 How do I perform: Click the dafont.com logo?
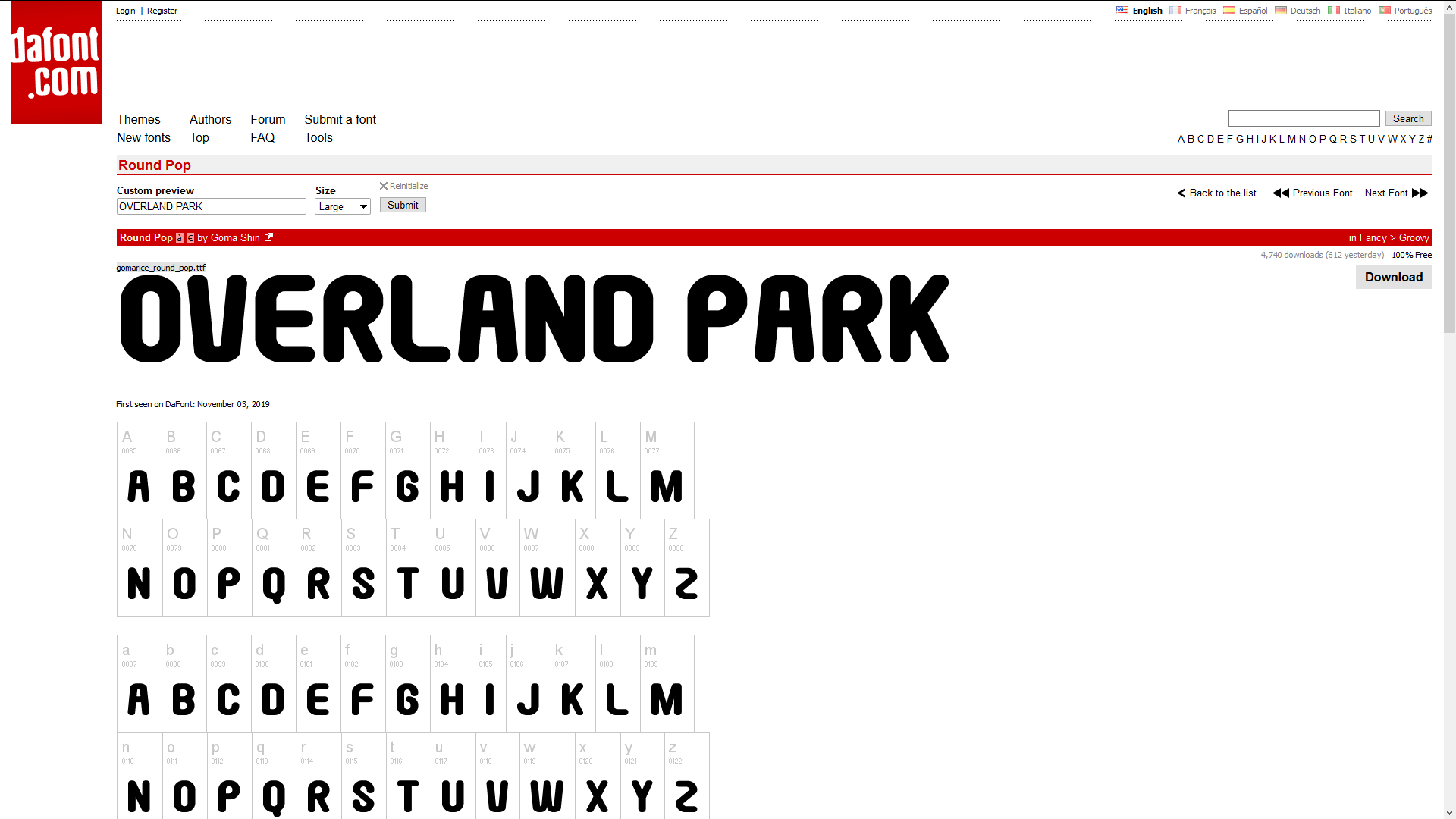[55, 62]
